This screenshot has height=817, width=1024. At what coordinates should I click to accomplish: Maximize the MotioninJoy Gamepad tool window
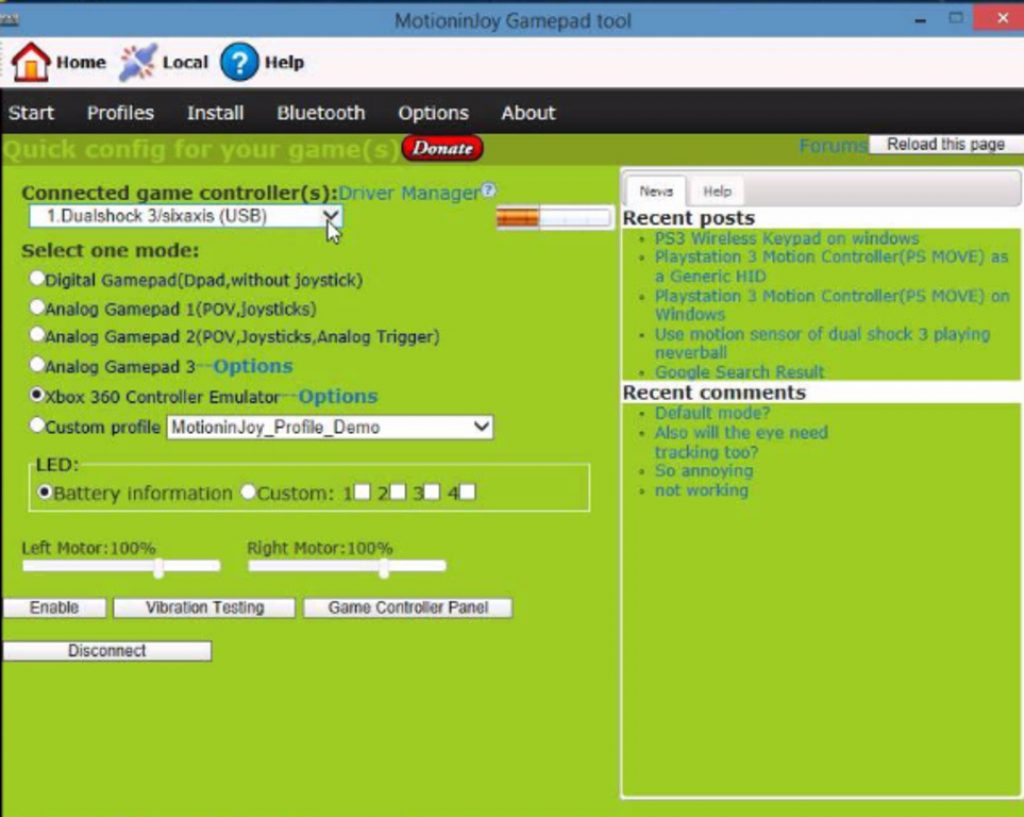955,18
